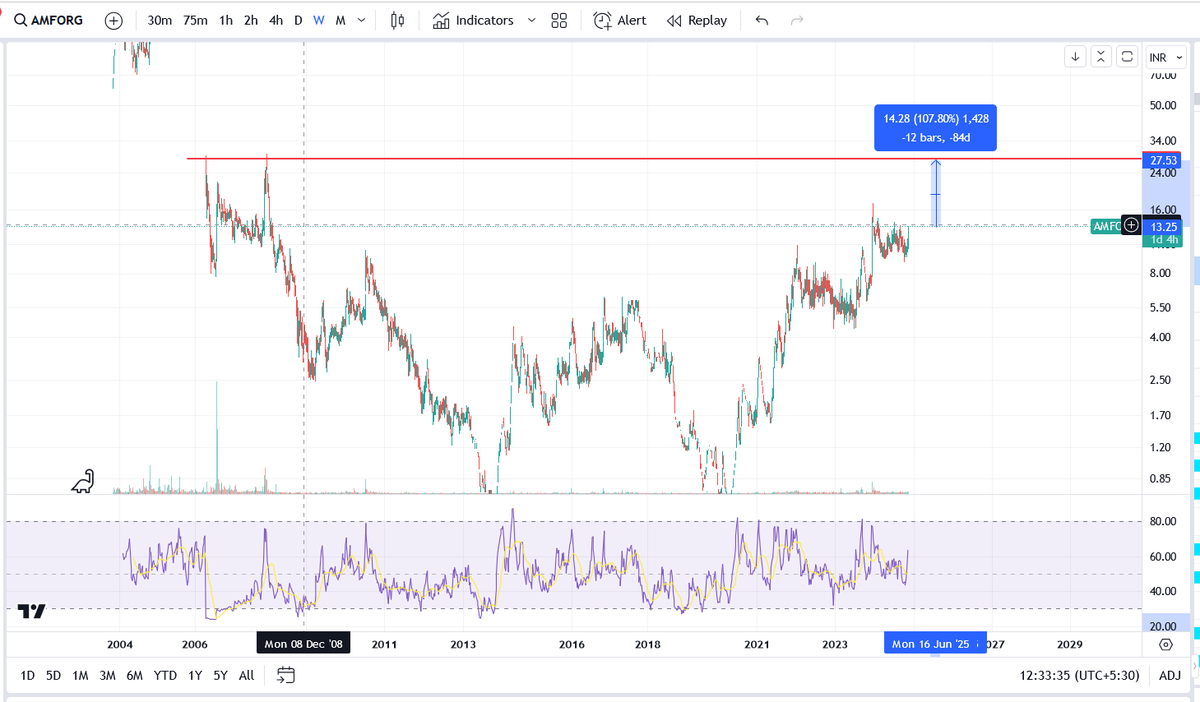Toggle ADJ adjusted data
This screenshot has width=1200, height=702.
pyautogui.click(x=1169, y=676)
